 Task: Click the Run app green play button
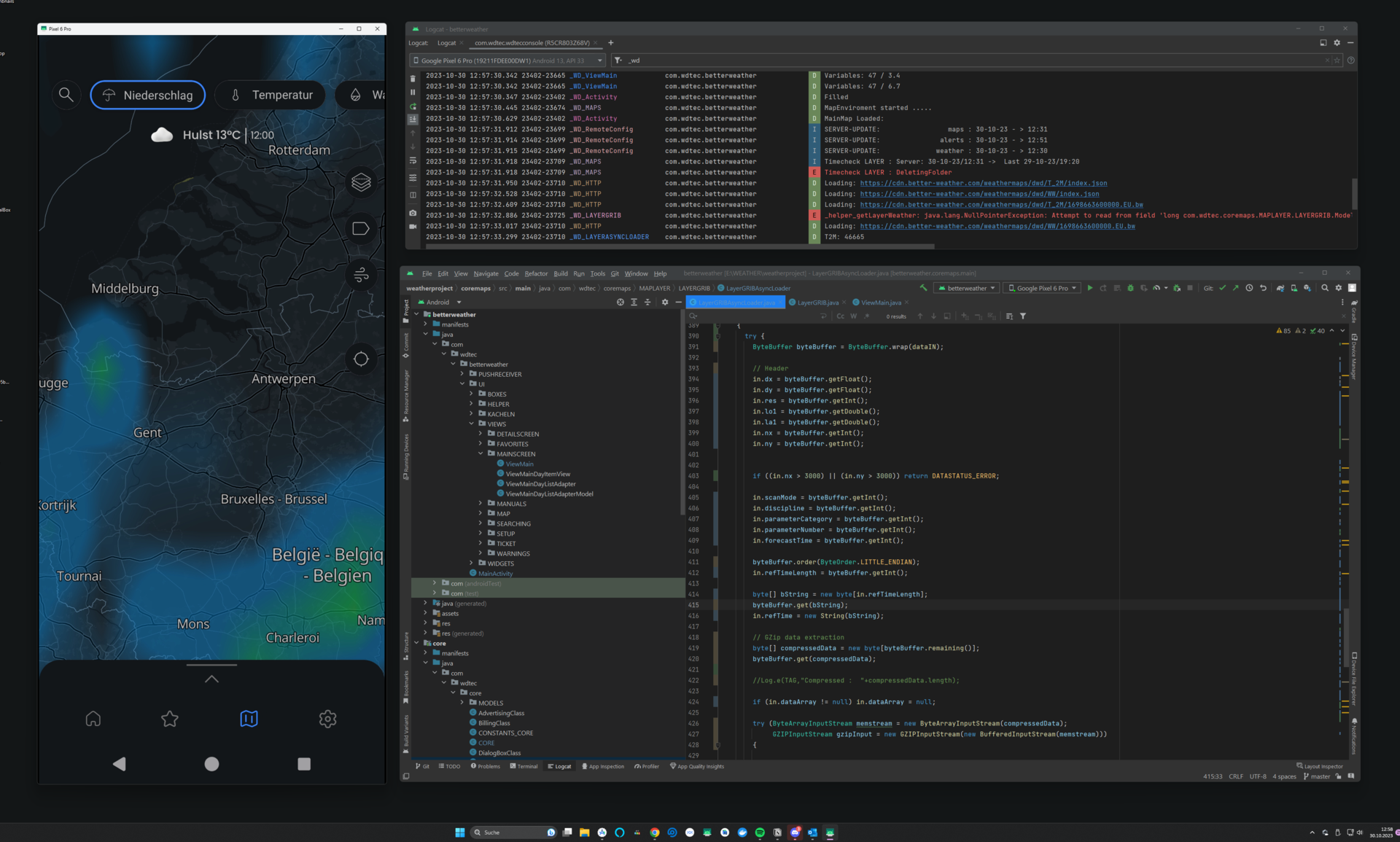pos(1090,288)
